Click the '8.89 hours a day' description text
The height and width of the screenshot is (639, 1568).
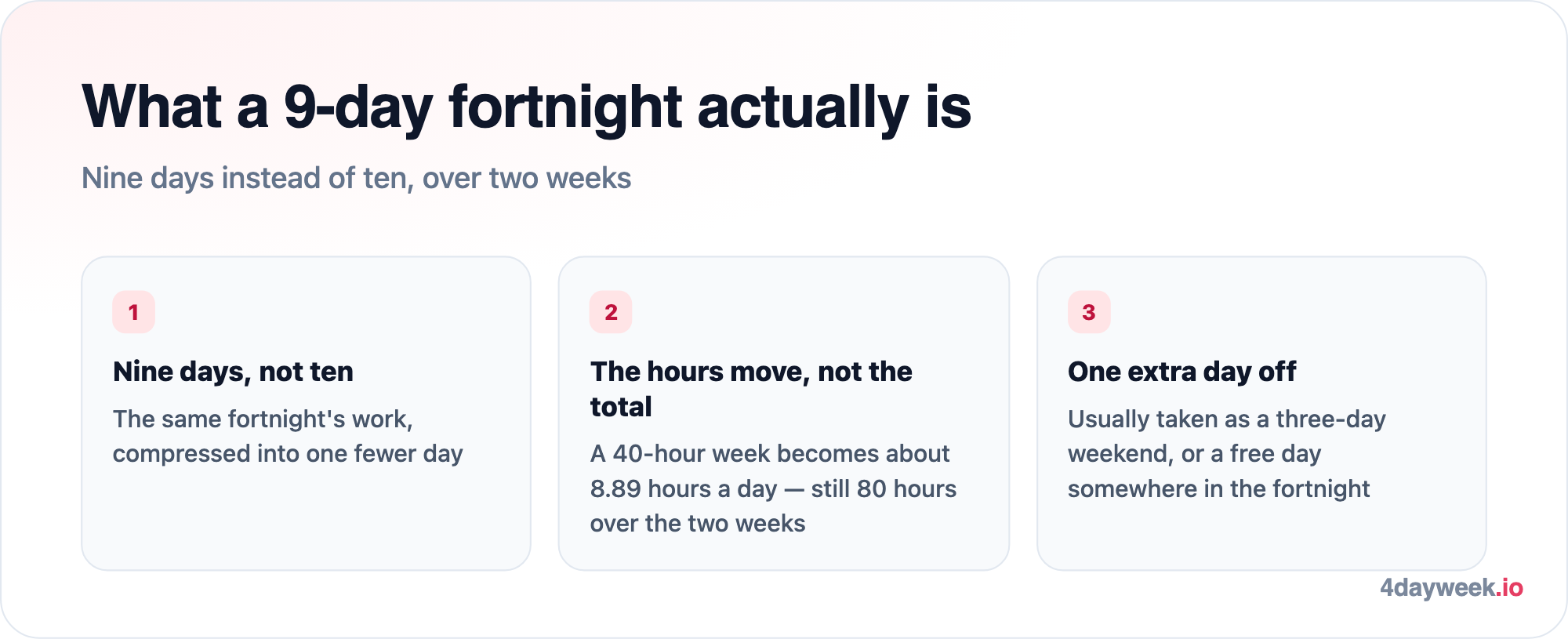684,489
